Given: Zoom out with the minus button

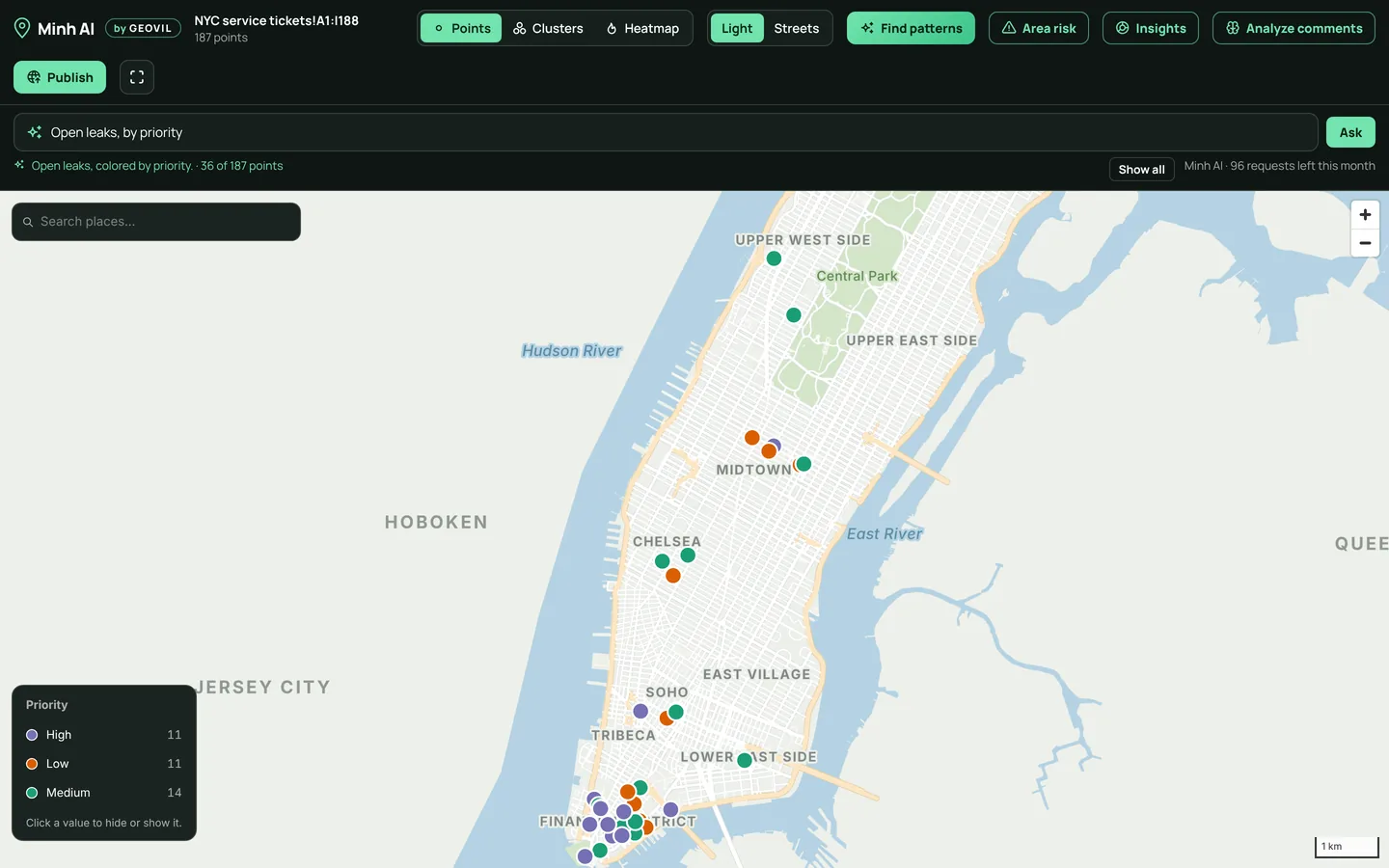Looking at the screenshot, I should pyautogui.click(x=1365, y=243).
